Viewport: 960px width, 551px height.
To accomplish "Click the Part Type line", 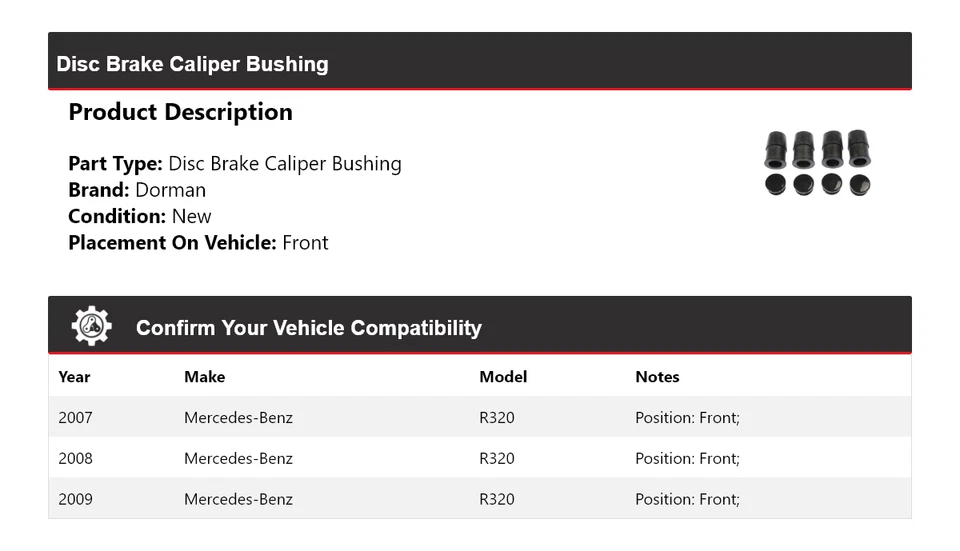I will (235, 164).
